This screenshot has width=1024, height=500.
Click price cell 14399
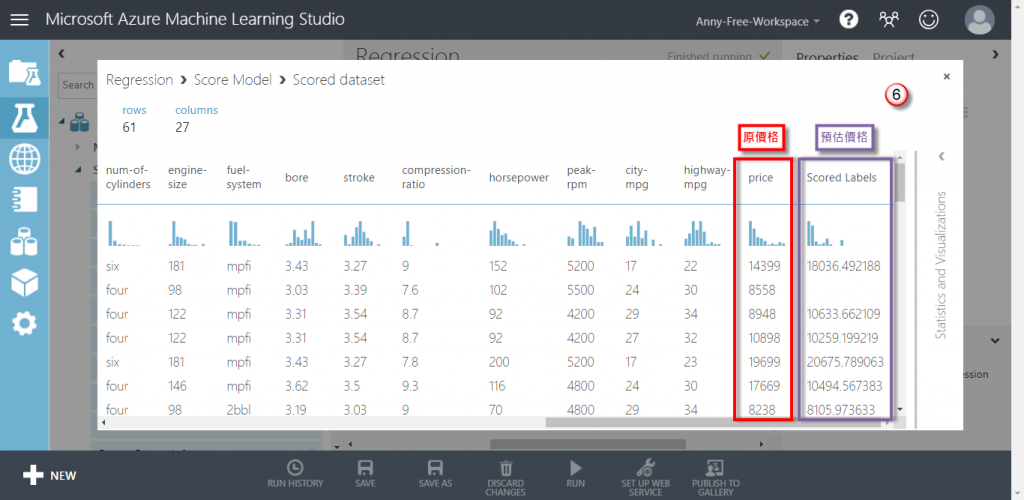764,266
